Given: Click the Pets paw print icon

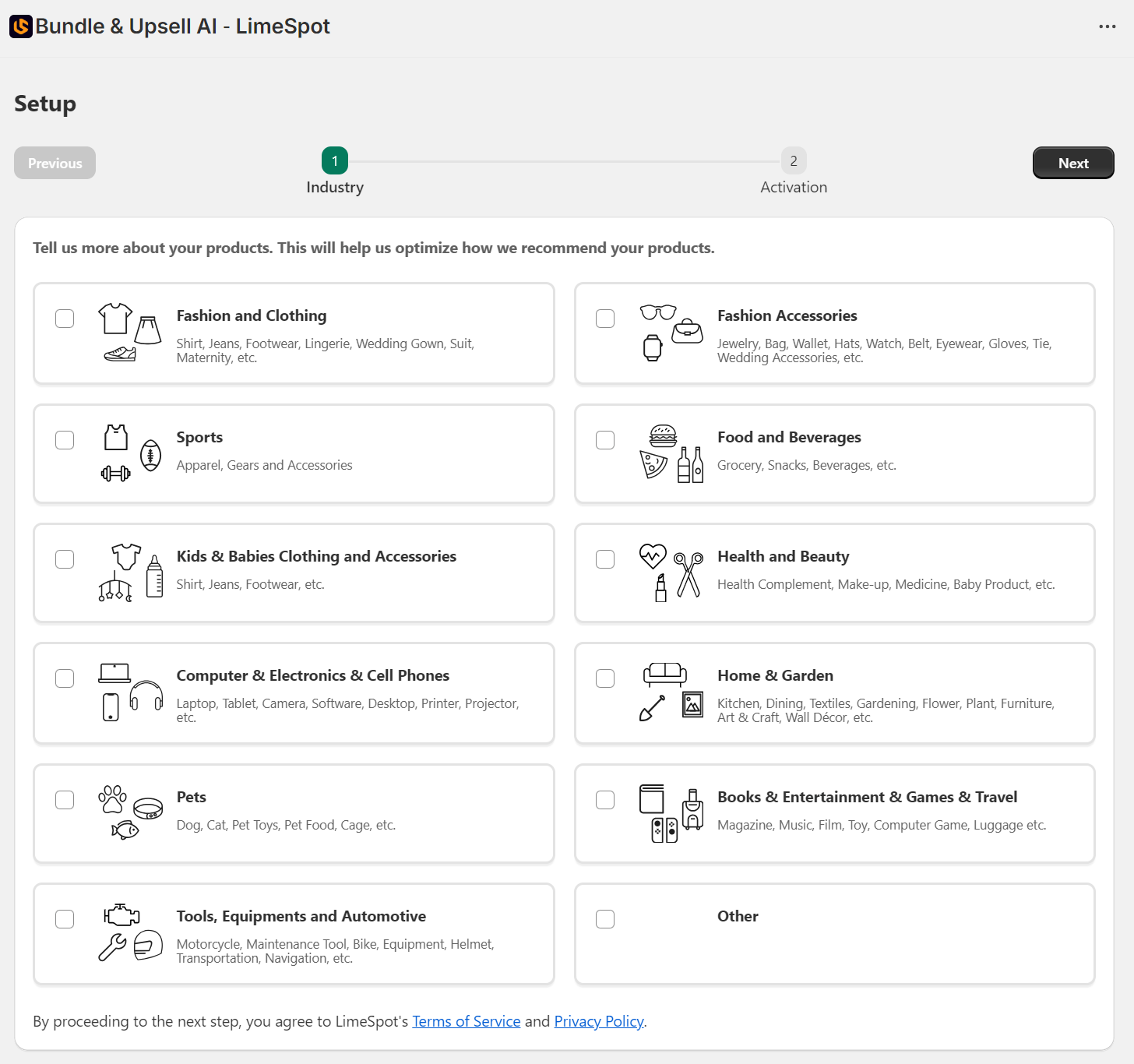Looking at the screenshot, I should [112, 798].
